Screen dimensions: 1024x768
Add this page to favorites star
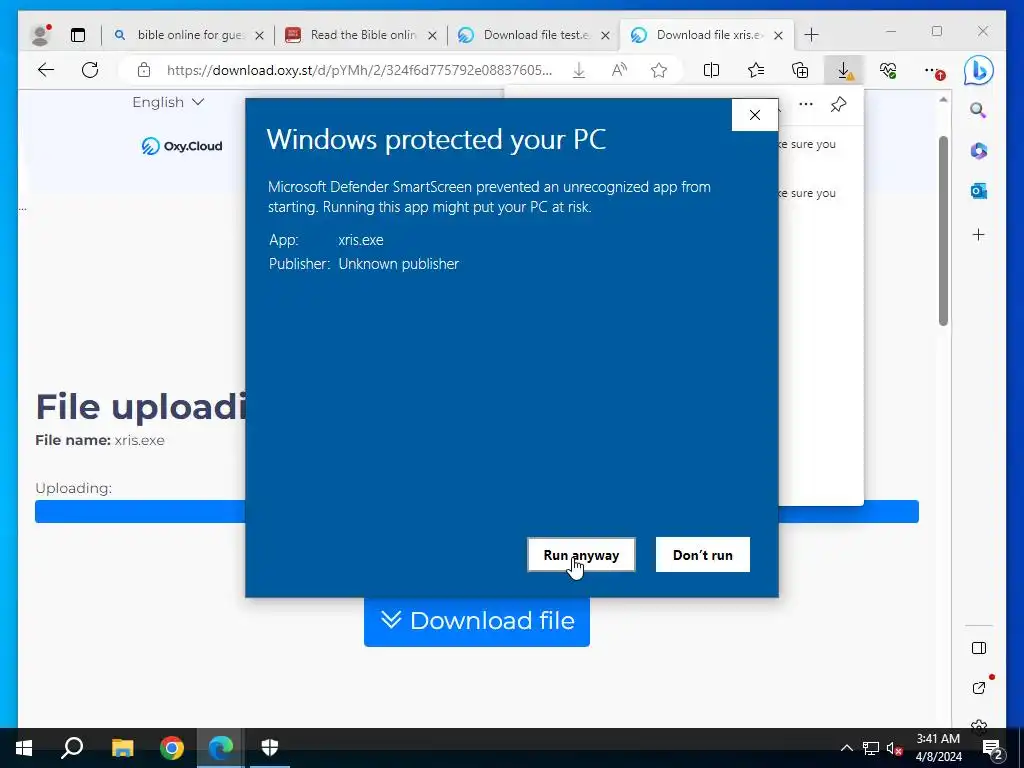[x=659, y=70]
